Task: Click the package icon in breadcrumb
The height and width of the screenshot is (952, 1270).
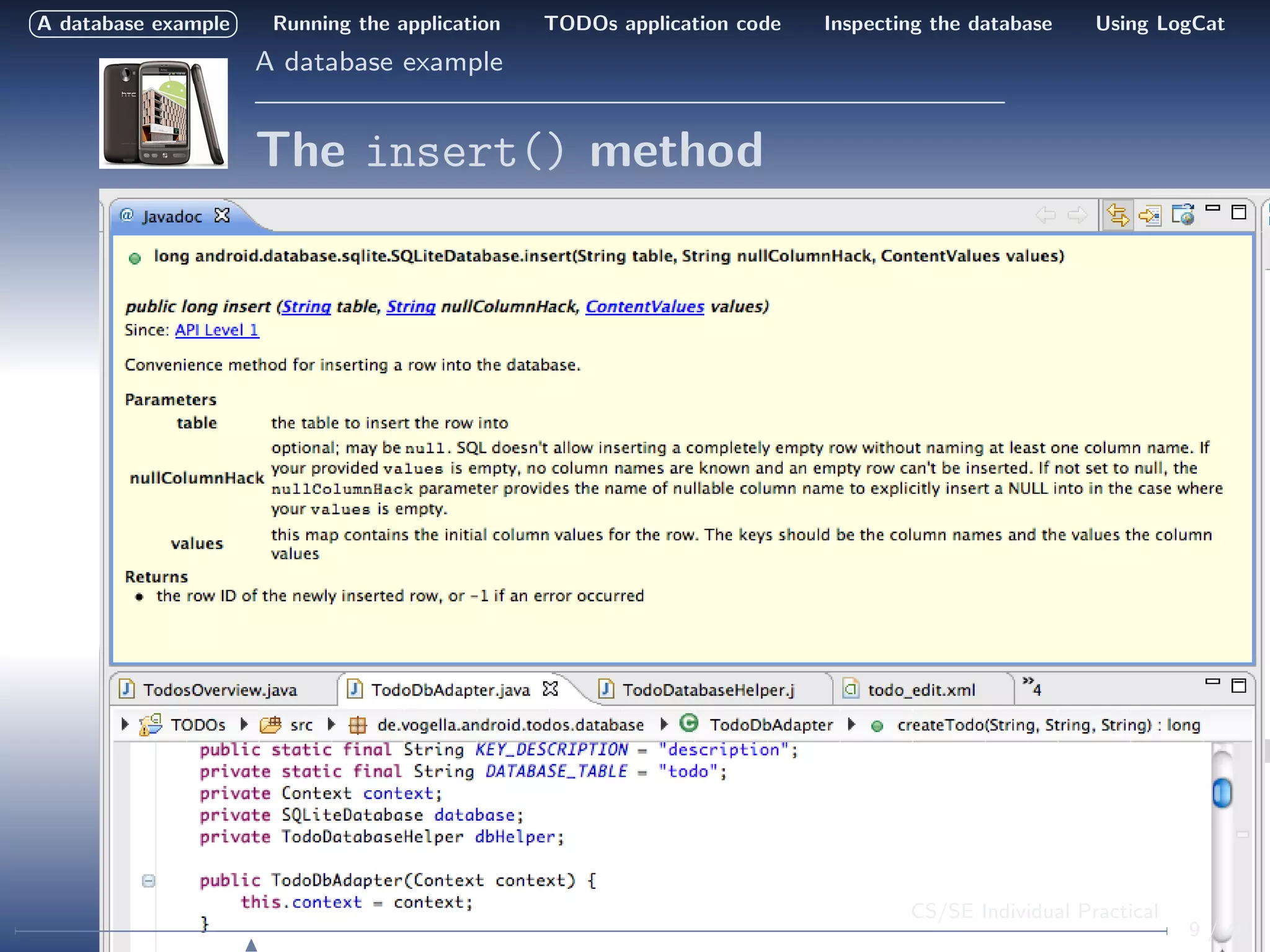Action: pos(358,725)
